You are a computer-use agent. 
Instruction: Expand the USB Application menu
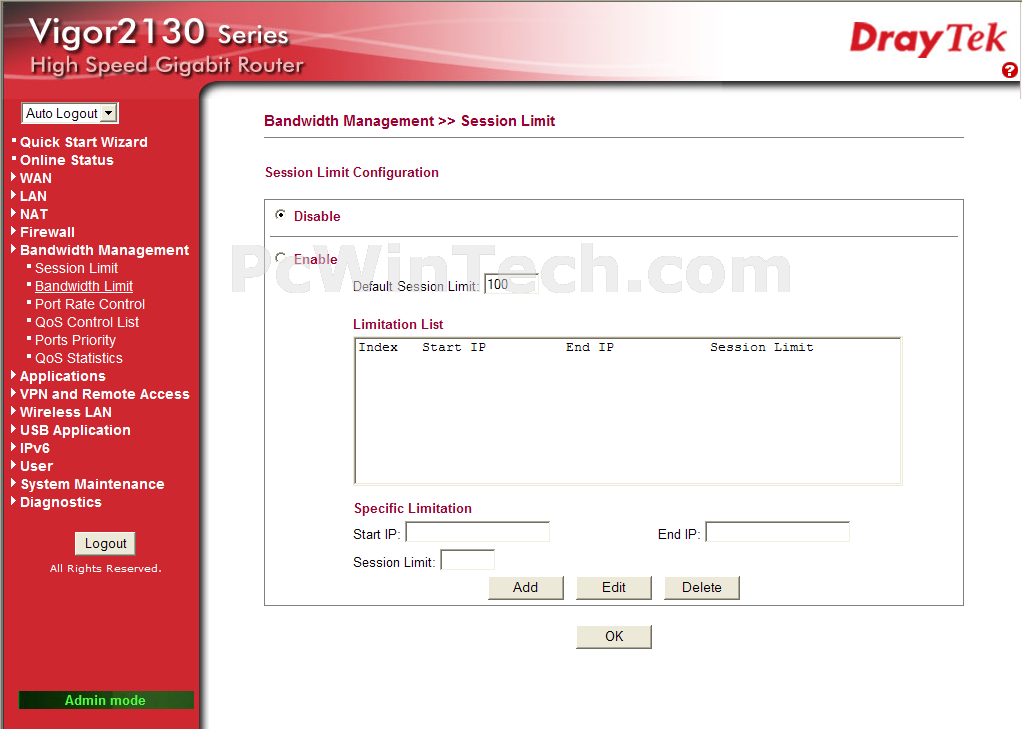tap(75, 430)
